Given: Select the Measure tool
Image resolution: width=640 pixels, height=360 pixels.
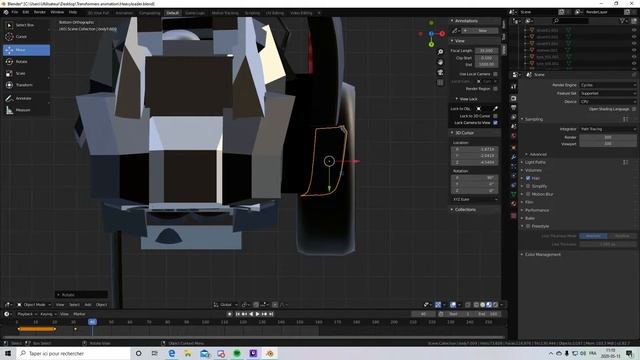Looking at the screenshot, I should (26, 110).
